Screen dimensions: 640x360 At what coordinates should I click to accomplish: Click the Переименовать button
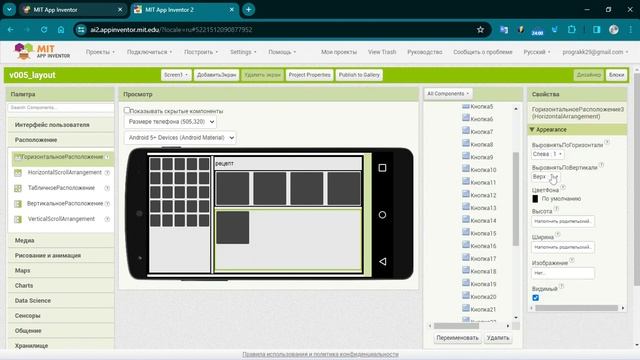click(457, 338)
